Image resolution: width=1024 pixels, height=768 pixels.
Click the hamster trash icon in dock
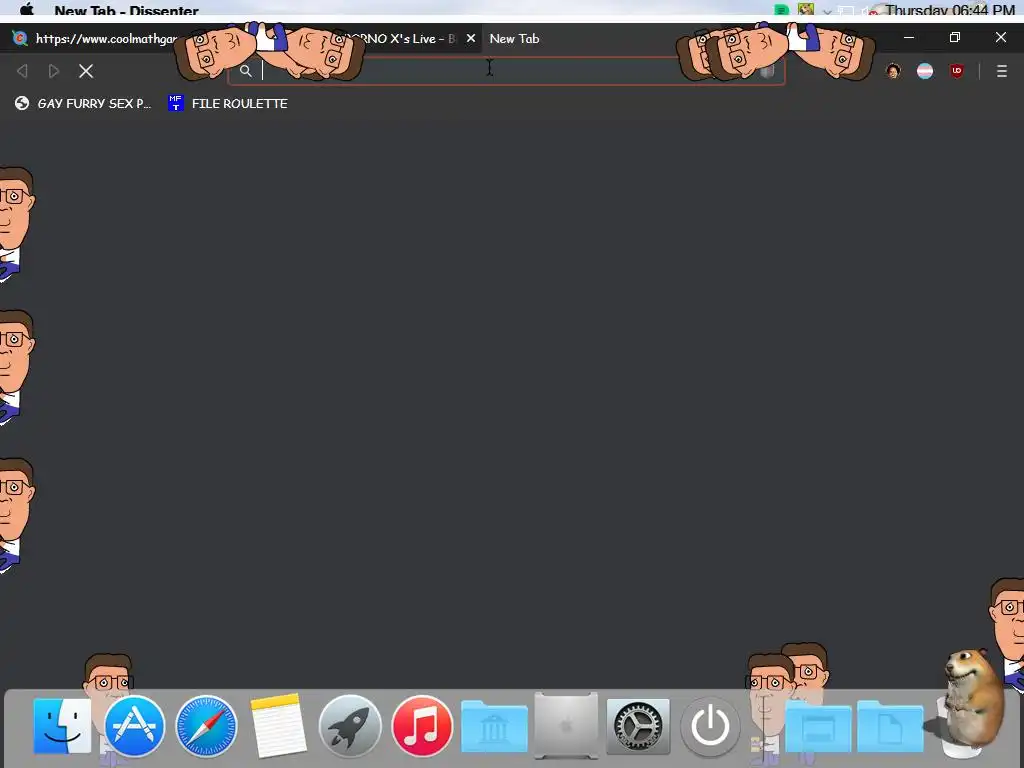[970, 705]
